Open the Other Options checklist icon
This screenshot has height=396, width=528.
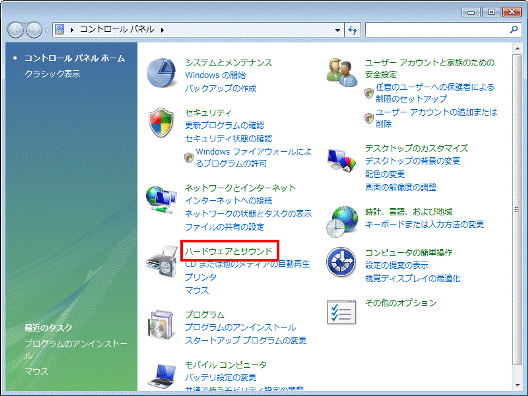tap(341, 312)
